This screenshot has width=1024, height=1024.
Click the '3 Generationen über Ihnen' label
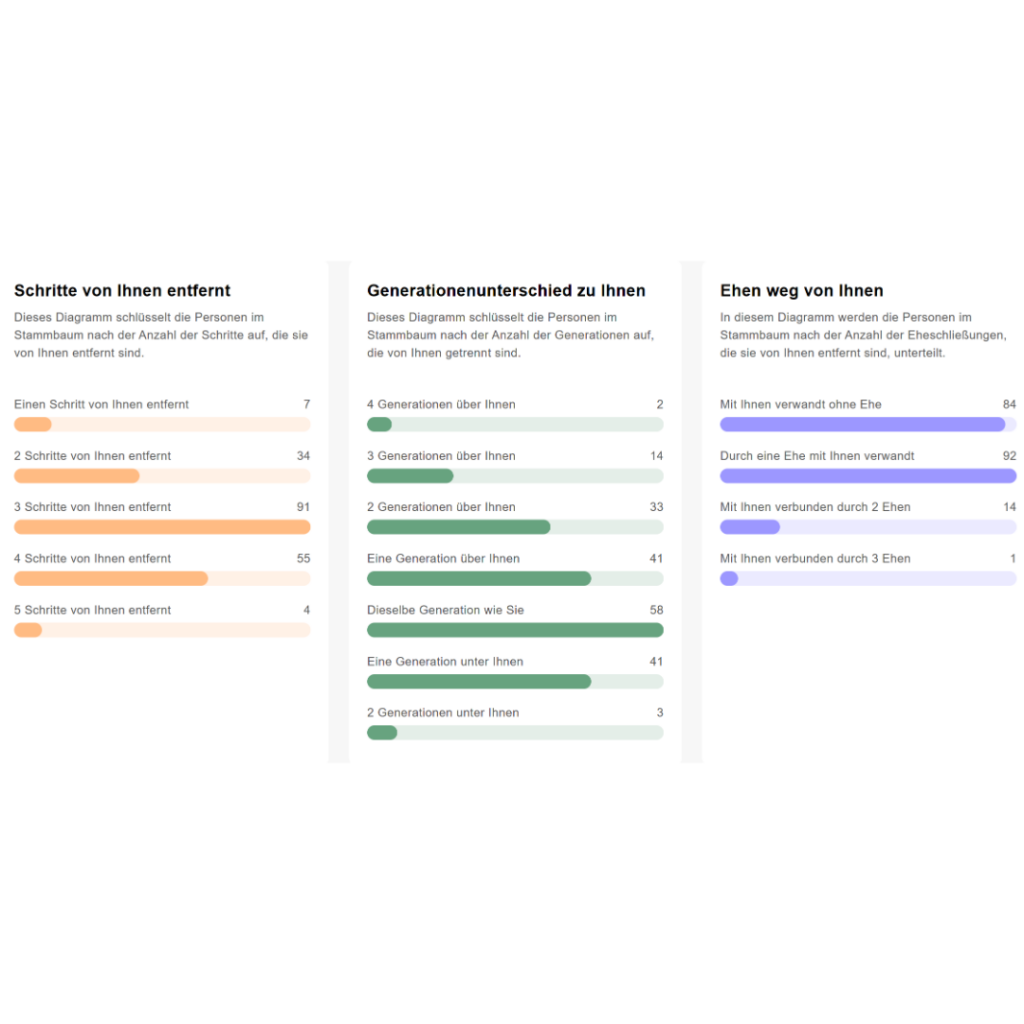(x=441, y=456)
